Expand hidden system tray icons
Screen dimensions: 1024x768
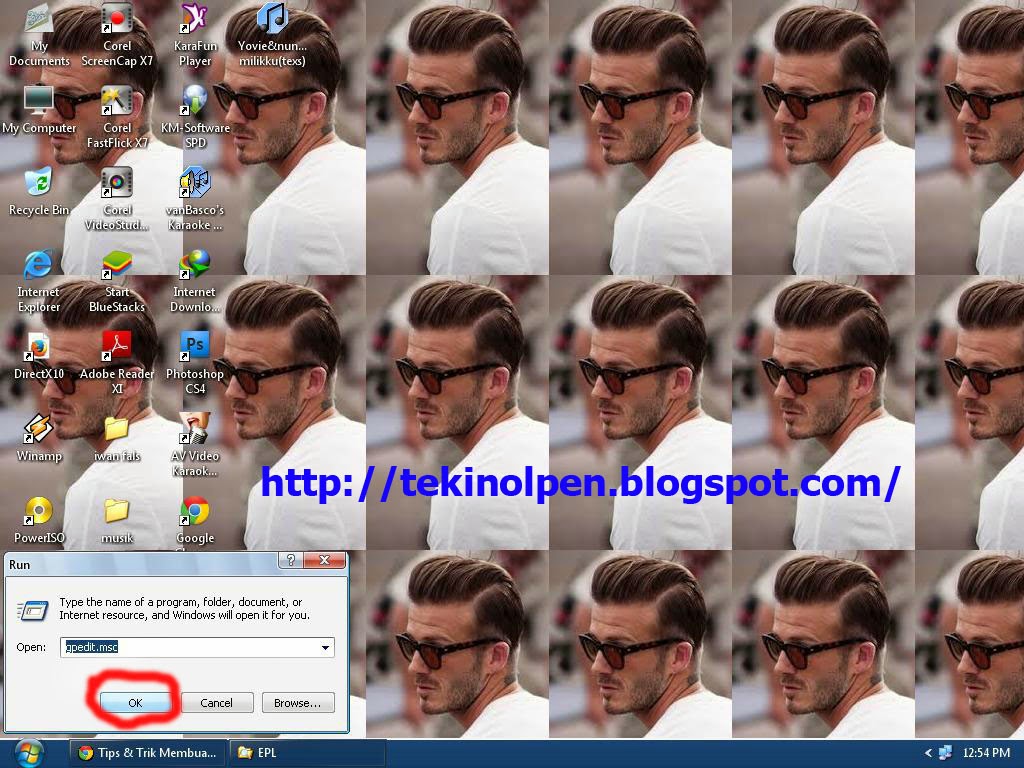tap(928, 753)
